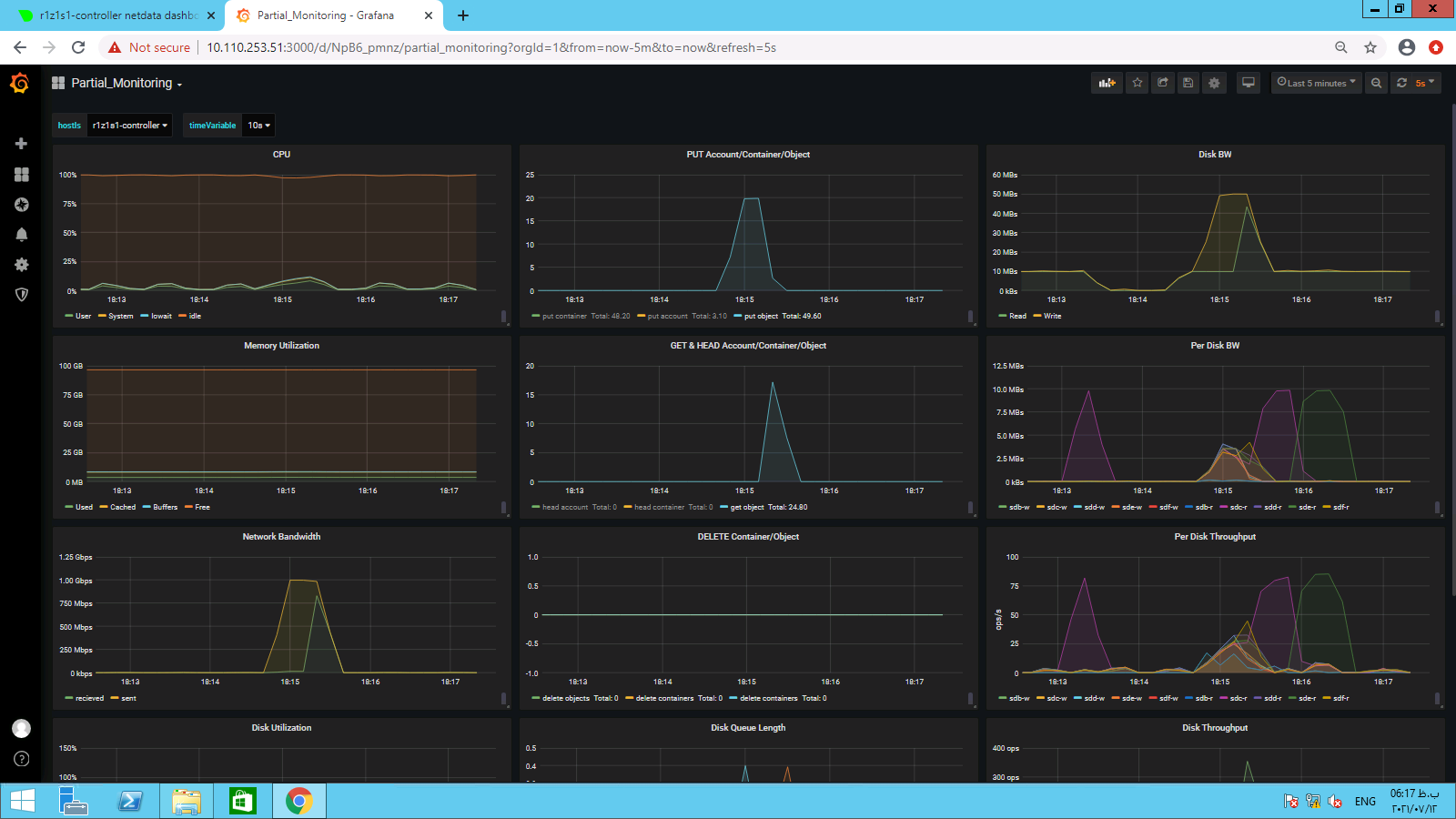Open Alerting bell icon in sidebar
Viewport: 1456px width, 819px height.
point(21,235)
